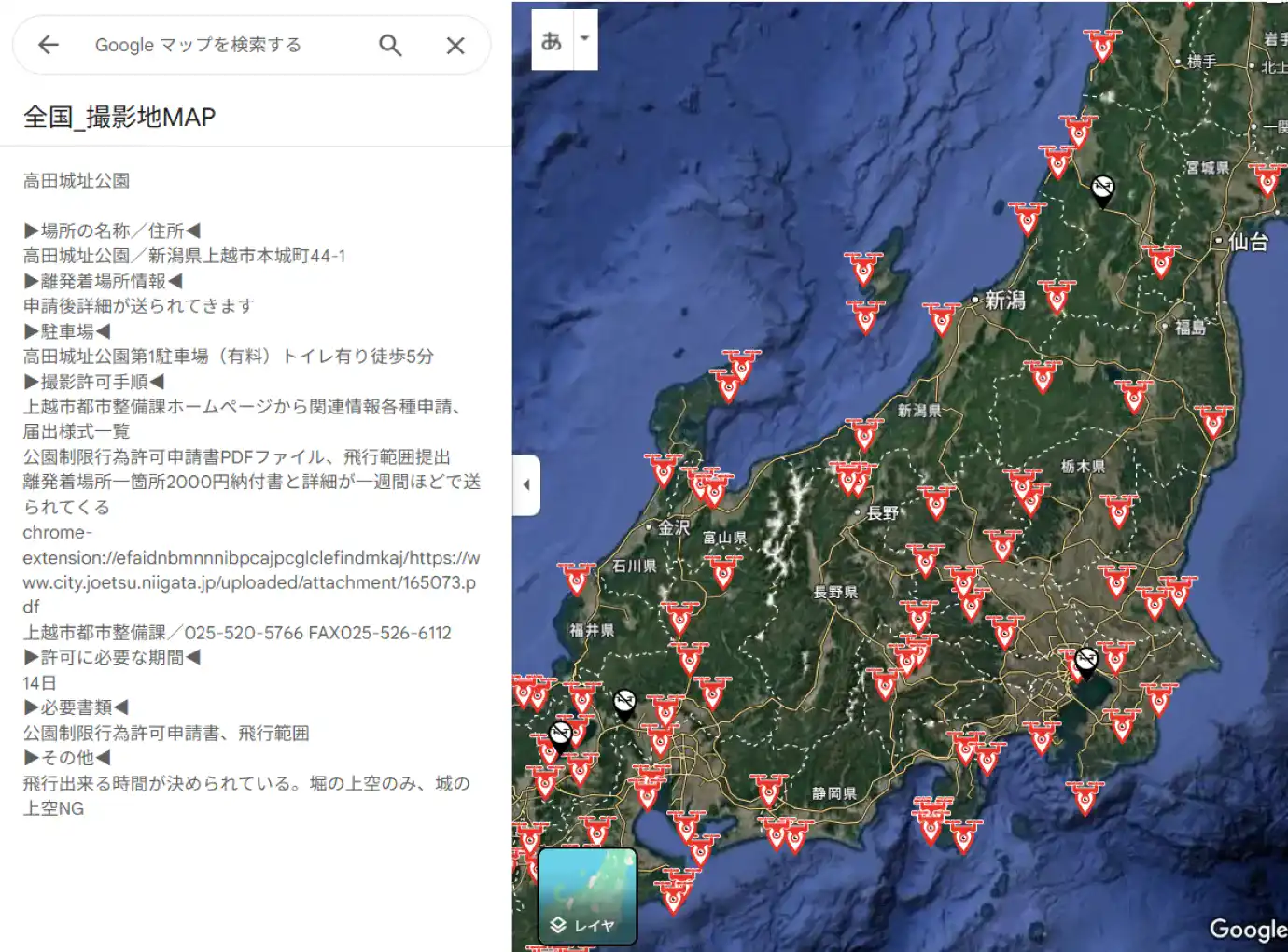Click the magnifier search icon

click(x=390, y=45)
